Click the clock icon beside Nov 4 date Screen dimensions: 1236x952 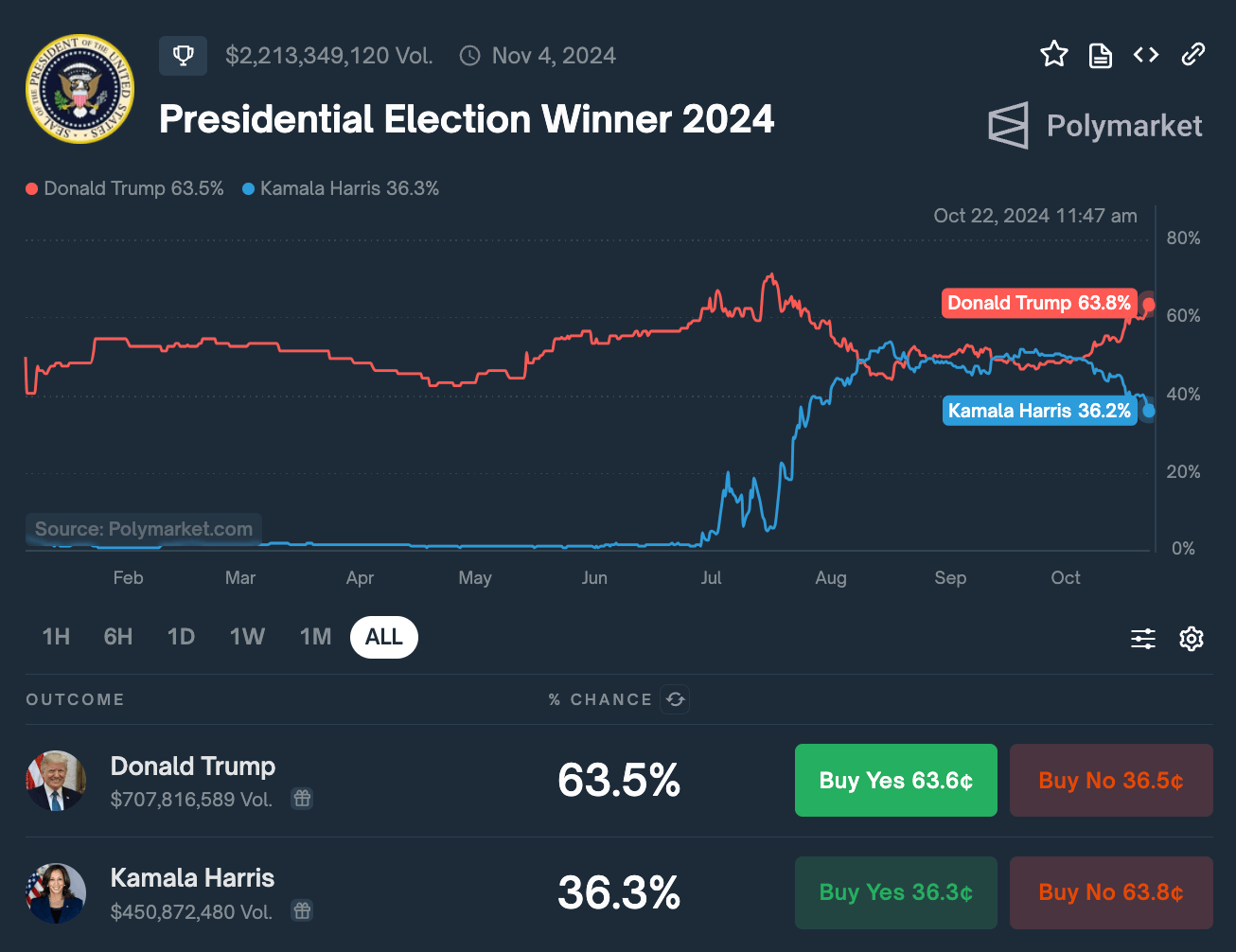(x=469, y=56)
